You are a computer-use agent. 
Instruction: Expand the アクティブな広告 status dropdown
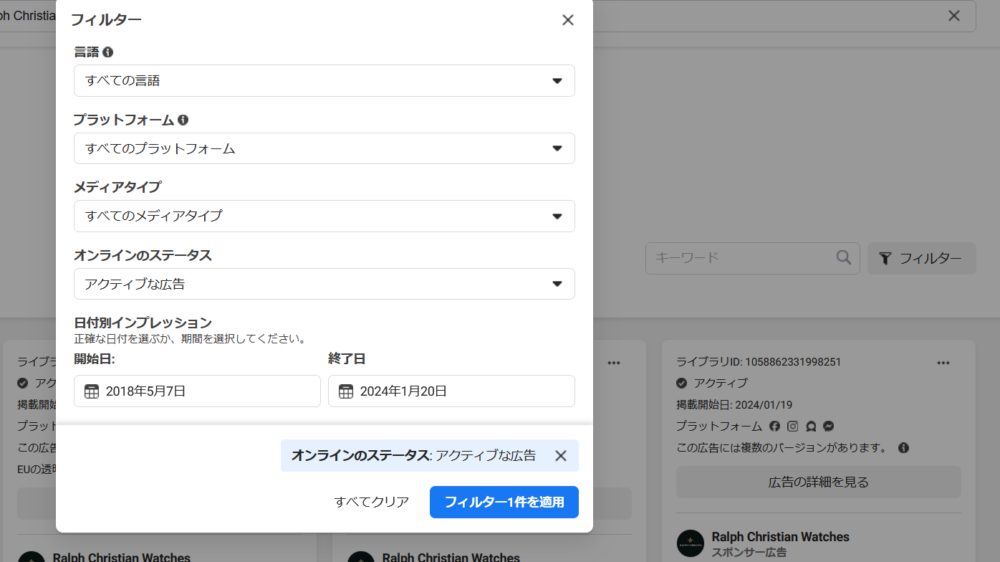point(324,284)
